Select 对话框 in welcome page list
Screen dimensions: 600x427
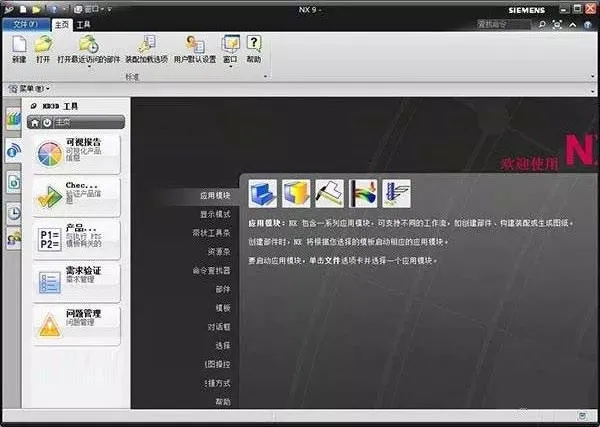pos(219,327)
